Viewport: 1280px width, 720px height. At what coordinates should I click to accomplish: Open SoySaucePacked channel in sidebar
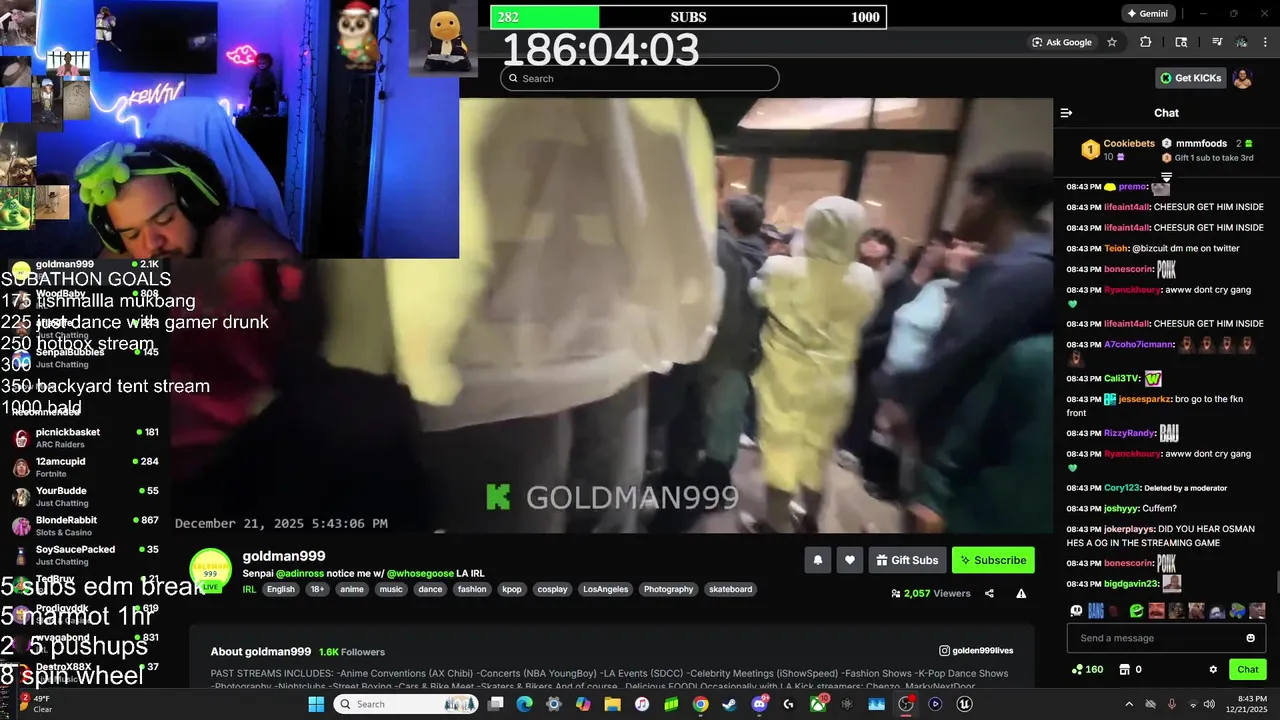click(85, 555)
